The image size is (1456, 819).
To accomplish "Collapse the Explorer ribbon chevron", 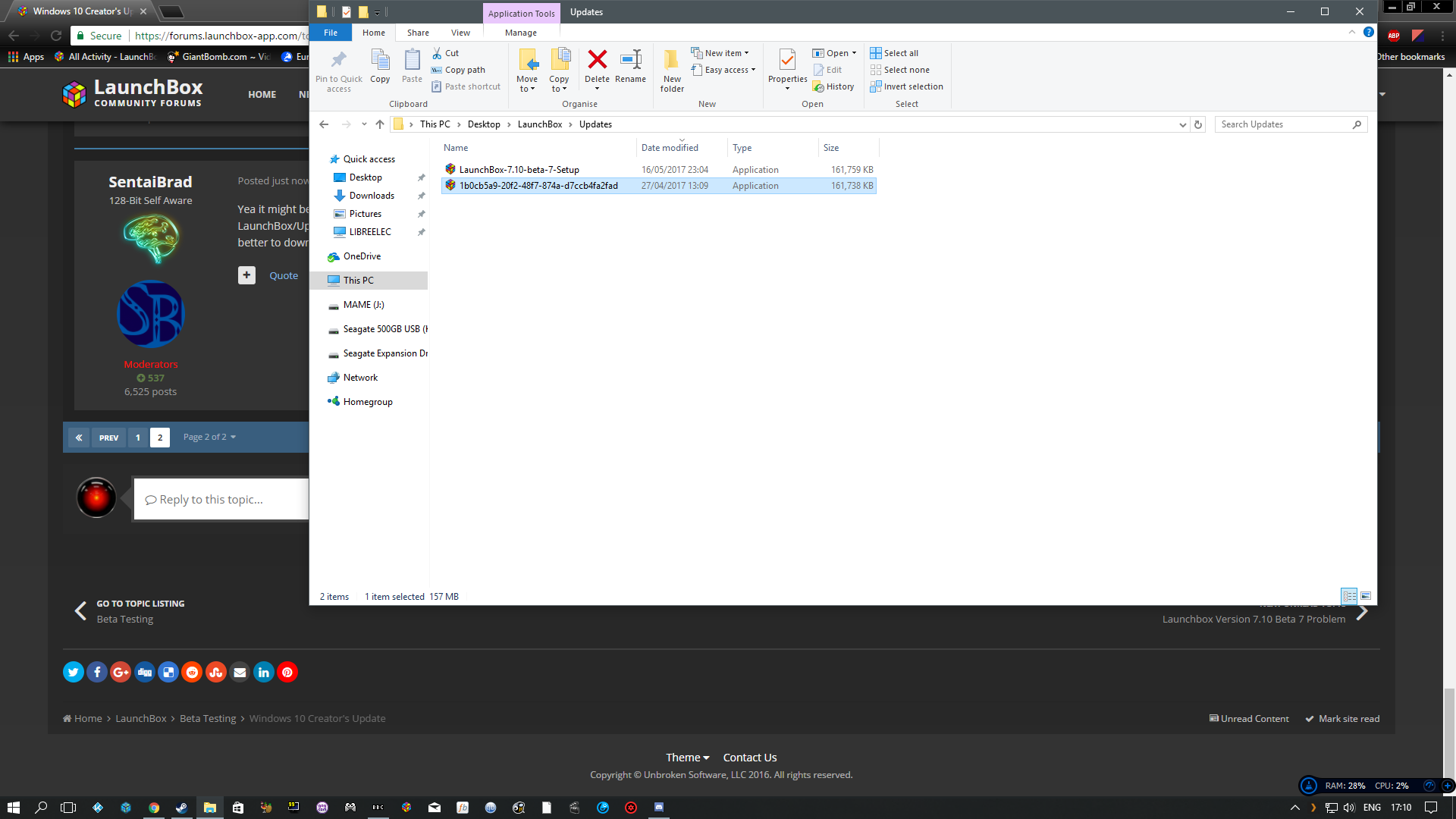I will [x=1351, y=32].
